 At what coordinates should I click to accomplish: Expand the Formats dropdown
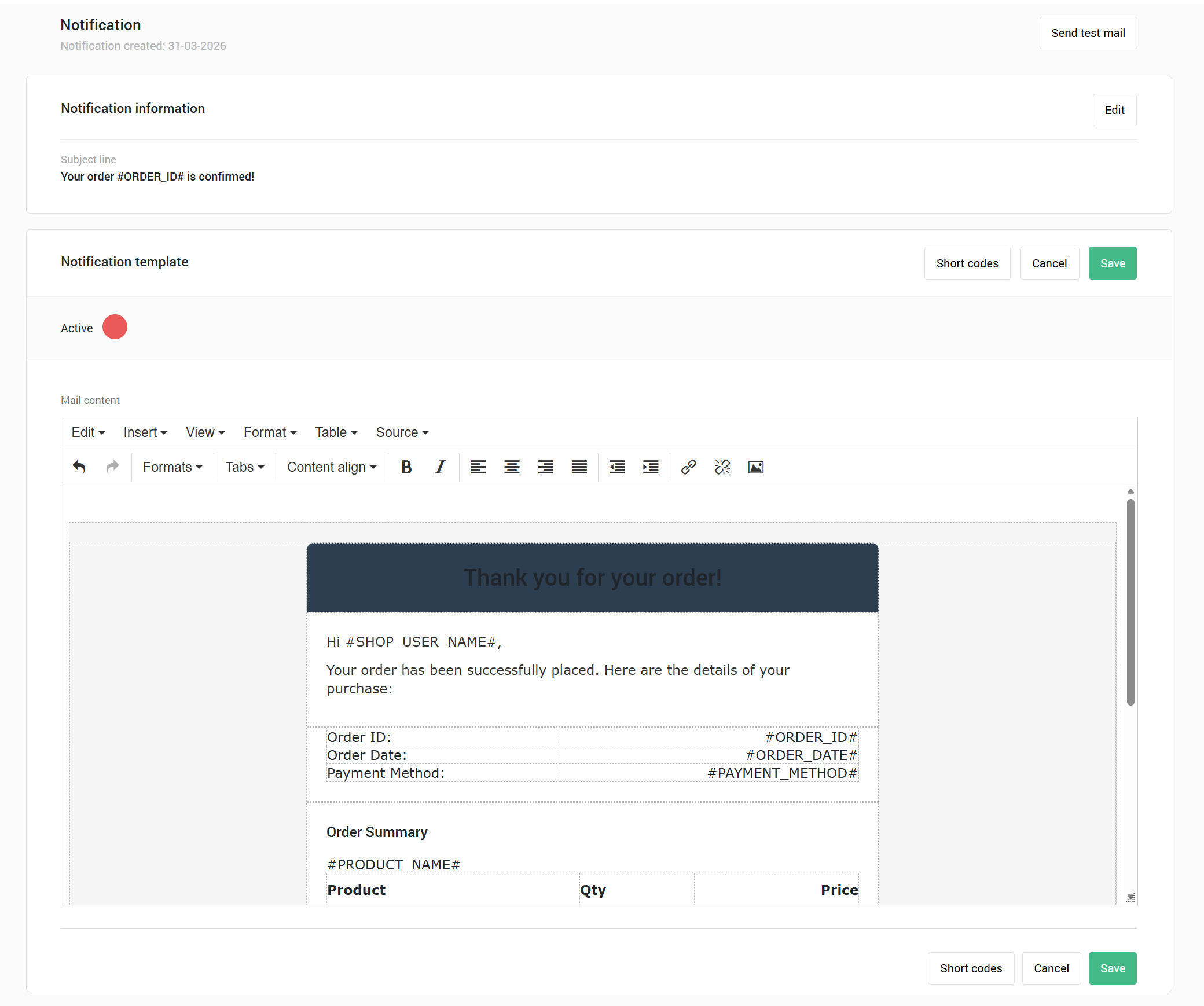[x=172, y=467]
